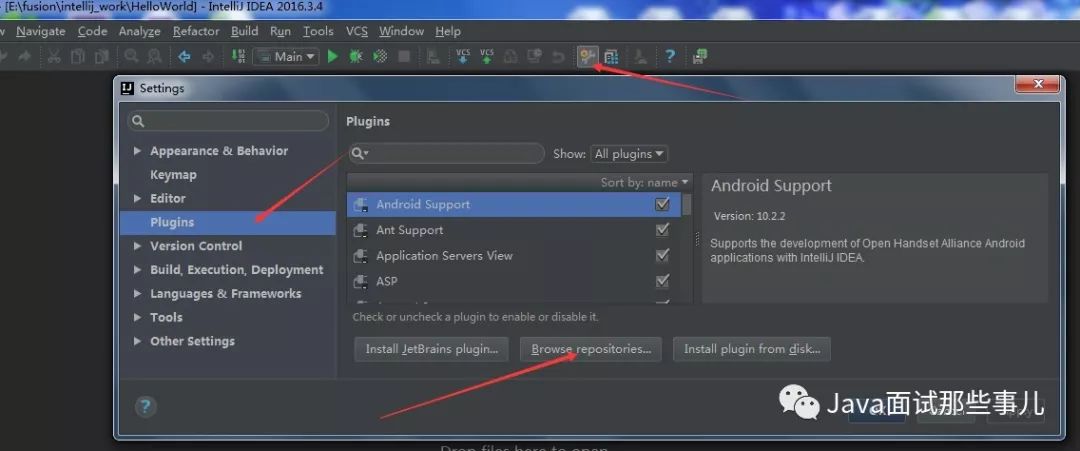Click the Run with Coverage icon
1080x451 pixels.
380,56
